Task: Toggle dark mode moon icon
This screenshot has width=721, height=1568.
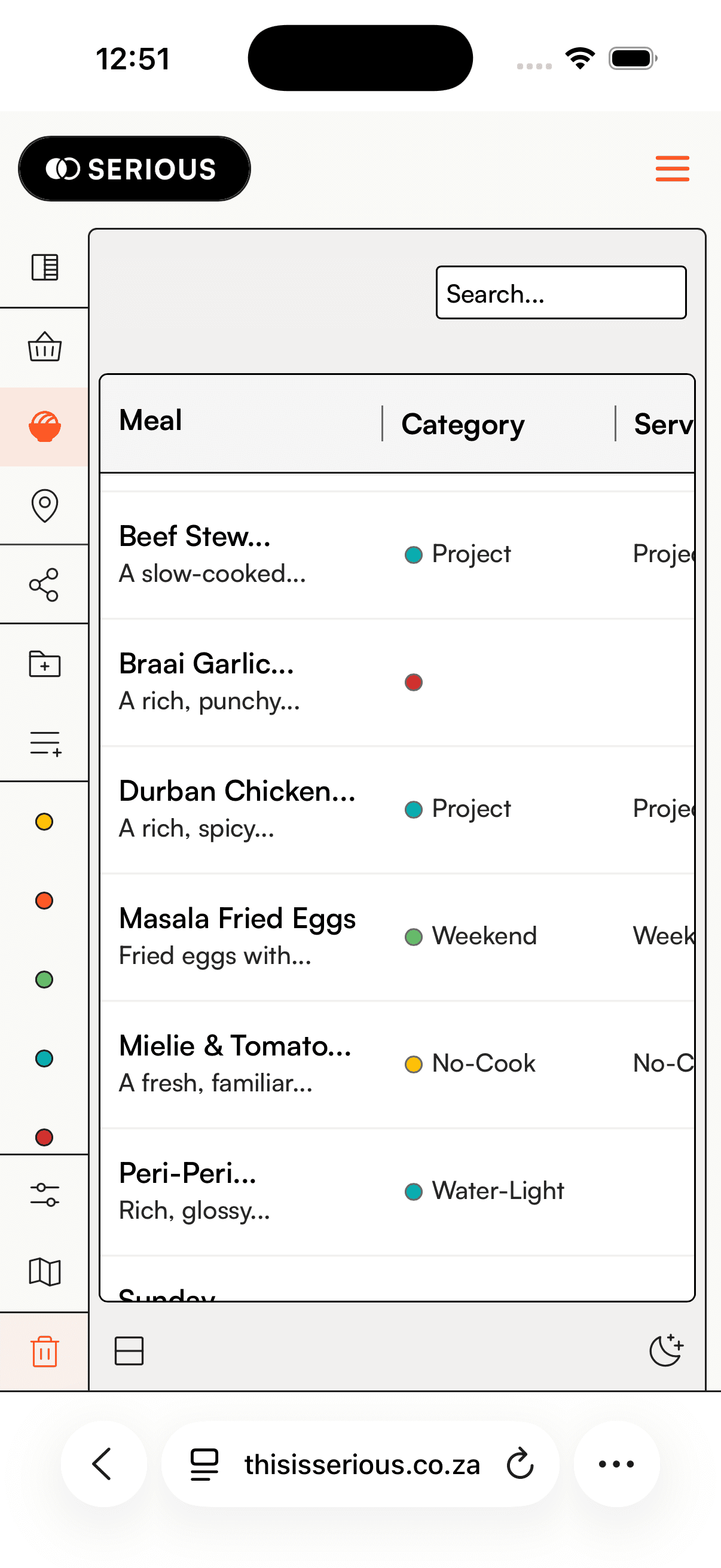Action: click(665, 1351)
